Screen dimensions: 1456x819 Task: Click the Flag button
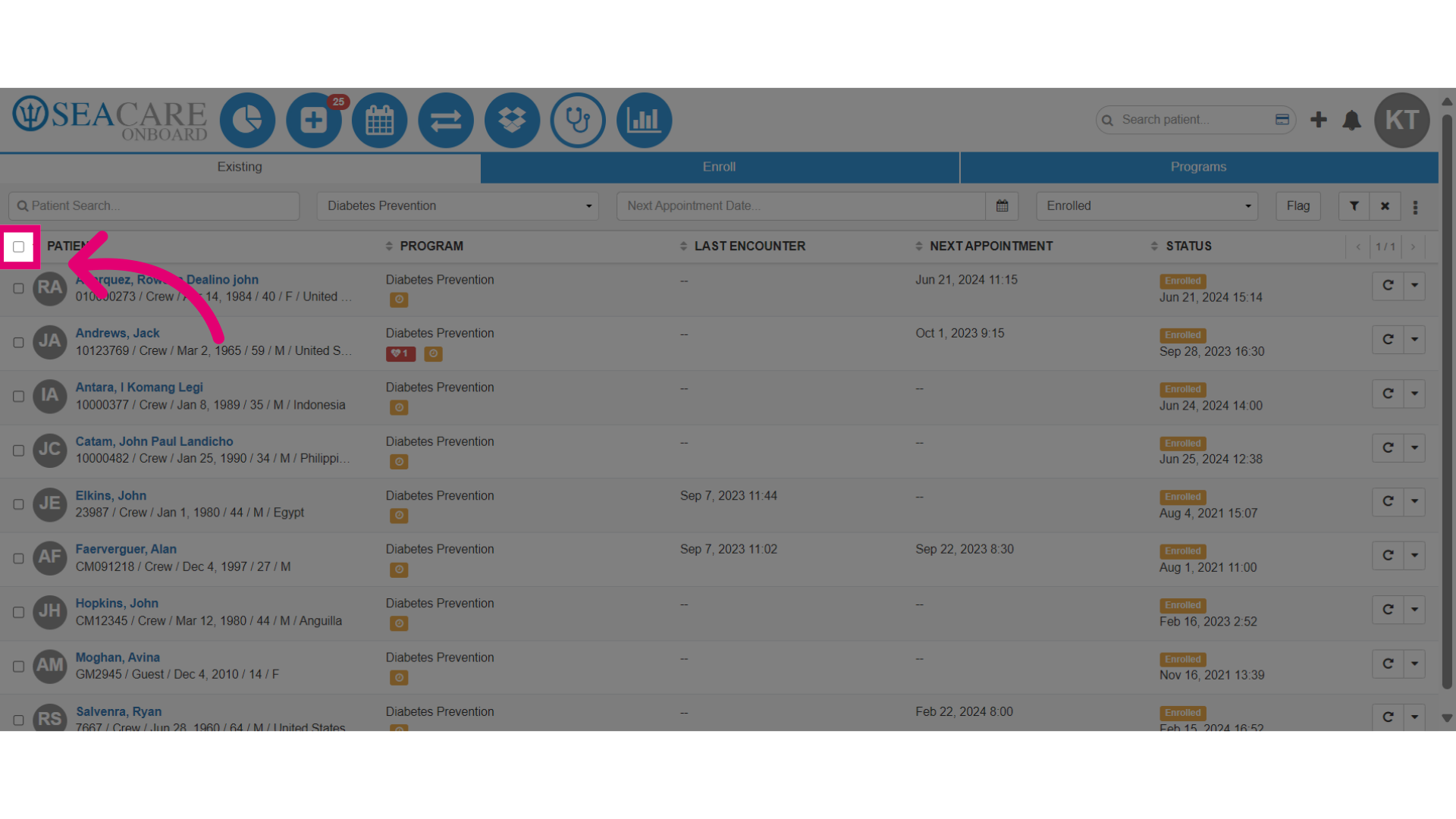point(1298,206)
